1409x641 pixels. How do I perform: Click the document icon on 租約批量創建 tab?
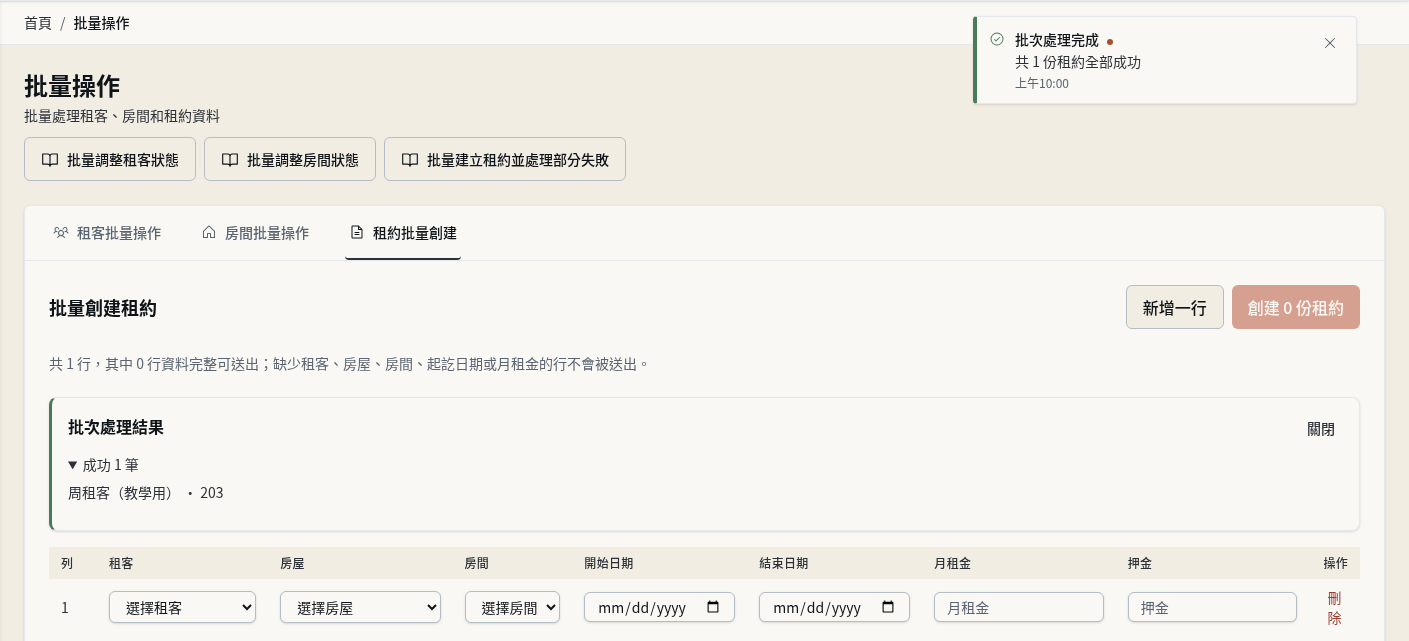[357, 233]
